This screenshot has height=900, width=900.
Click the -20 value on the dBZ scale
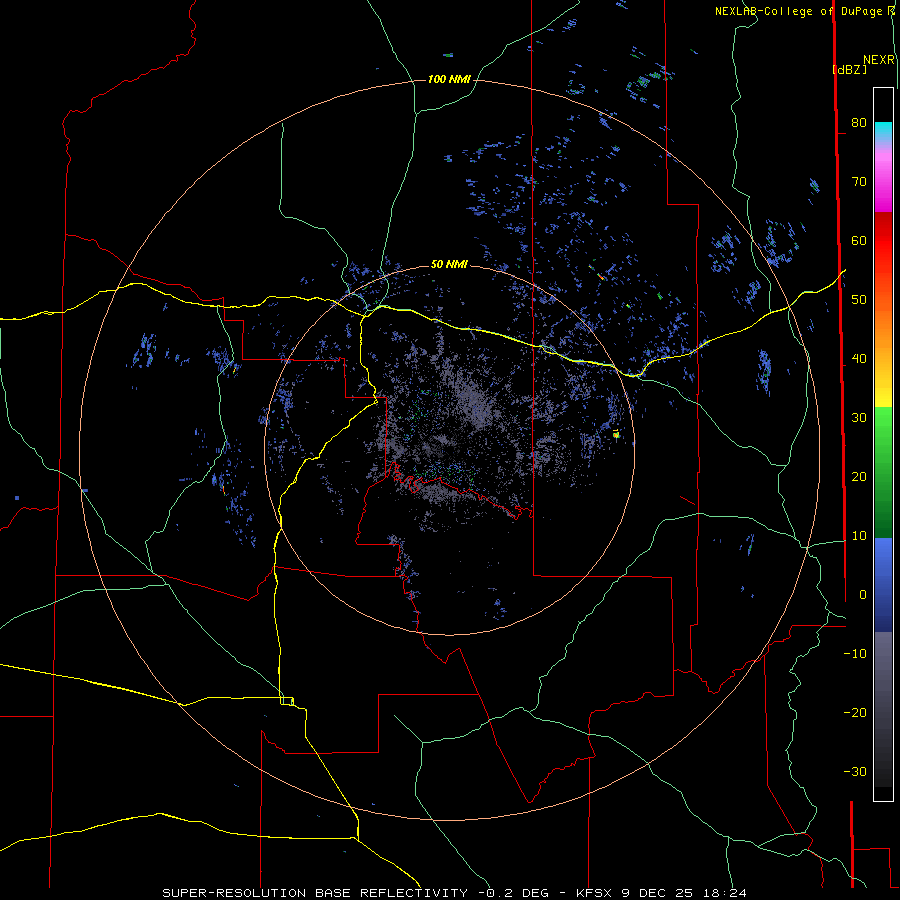coord(855,712)
